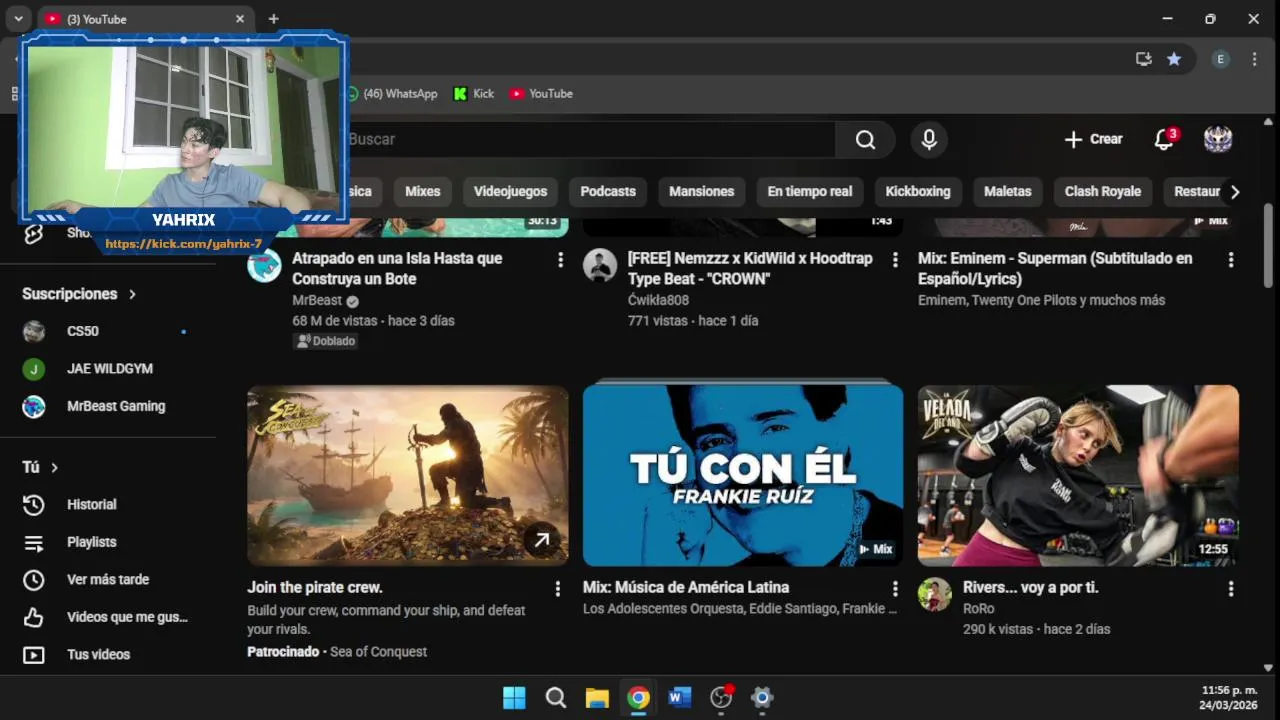Viewport: 1280px width, 720px height.
Task: Click the ad's external link arrow icon
Action: [541, 541]
